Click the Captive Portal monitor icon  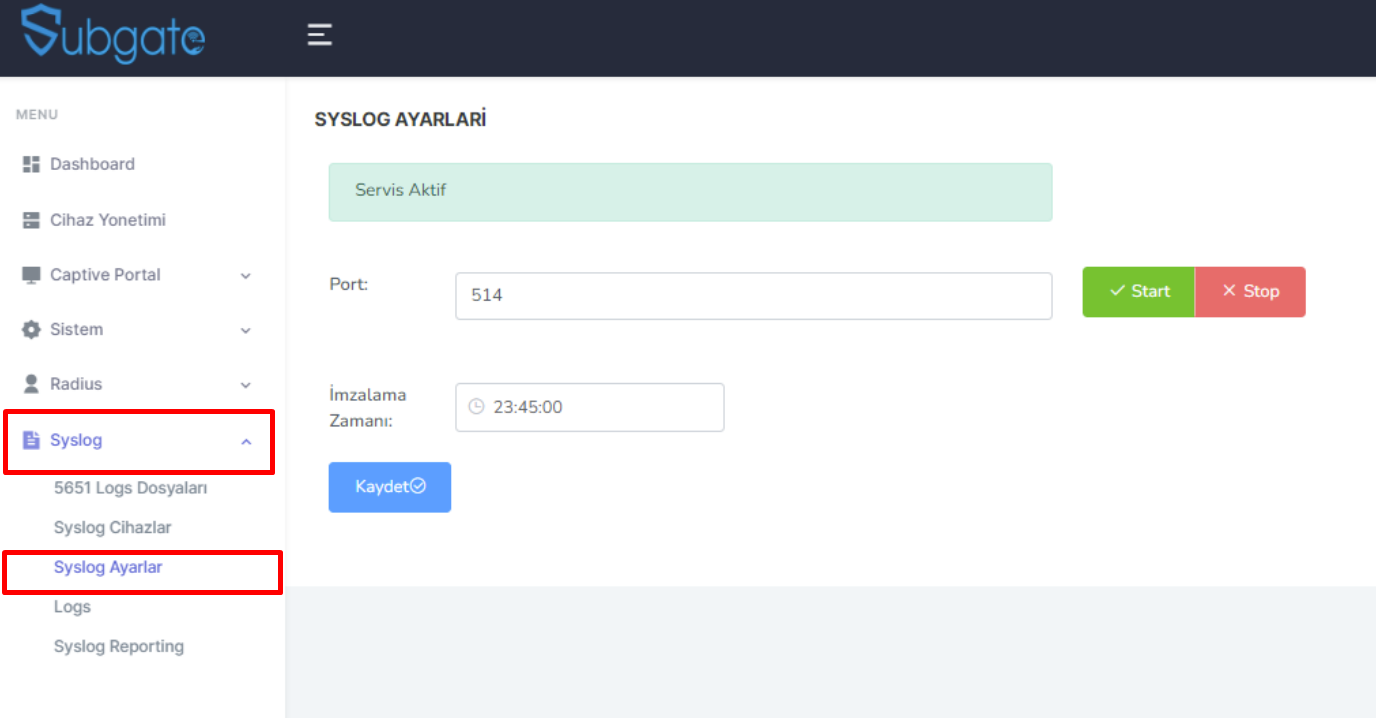click(x=31, y=275)
